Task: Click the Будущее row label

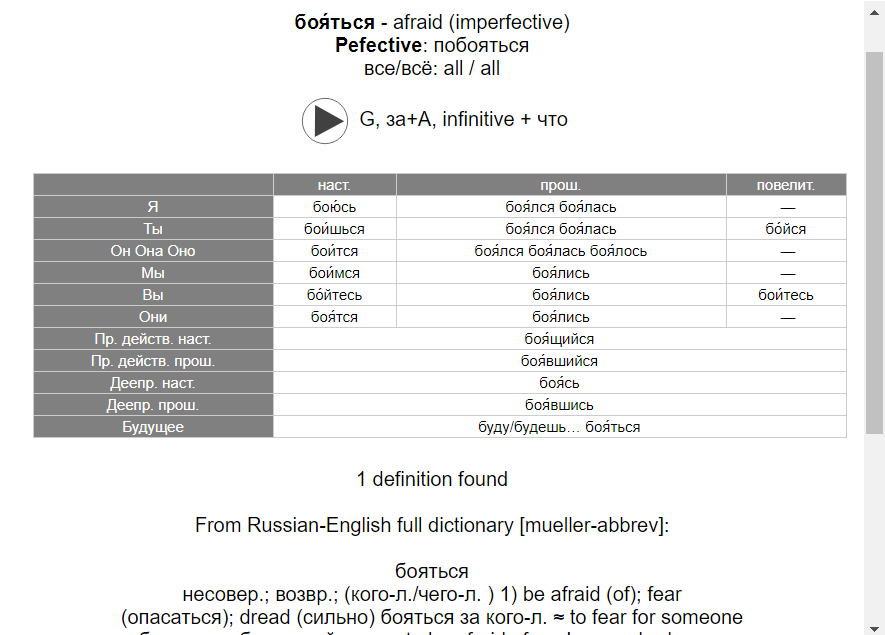Action: 154,427
